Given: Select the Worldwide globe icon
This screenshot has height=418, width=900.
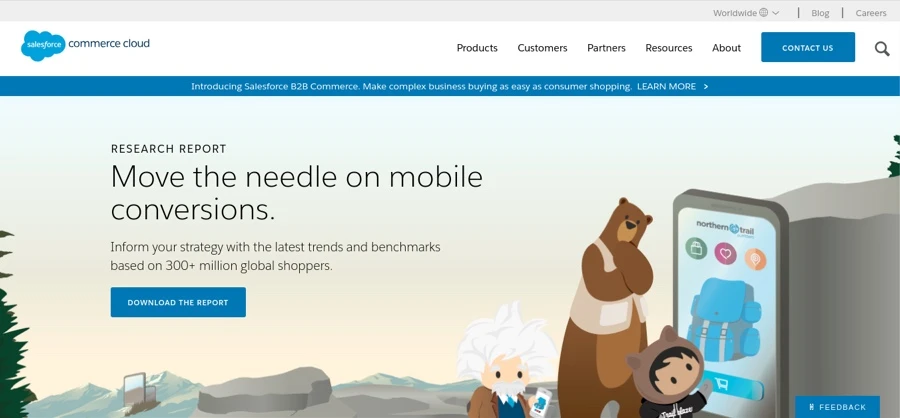Looking at the screenshot, I should click(x=763, y=13).
